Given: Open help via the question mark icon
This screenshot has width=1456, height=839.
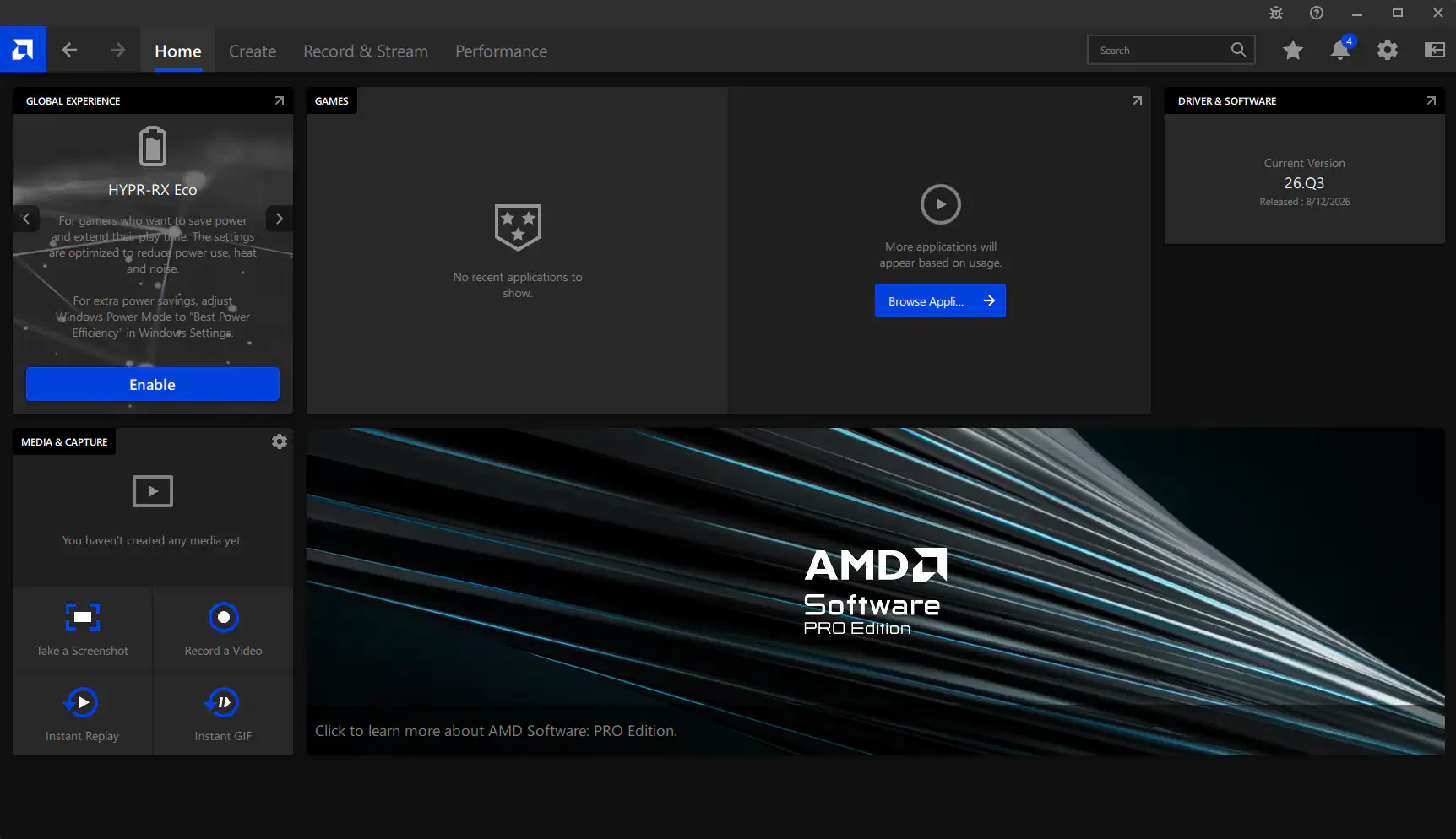Looking at the screenshot, I should point(1317,13).
